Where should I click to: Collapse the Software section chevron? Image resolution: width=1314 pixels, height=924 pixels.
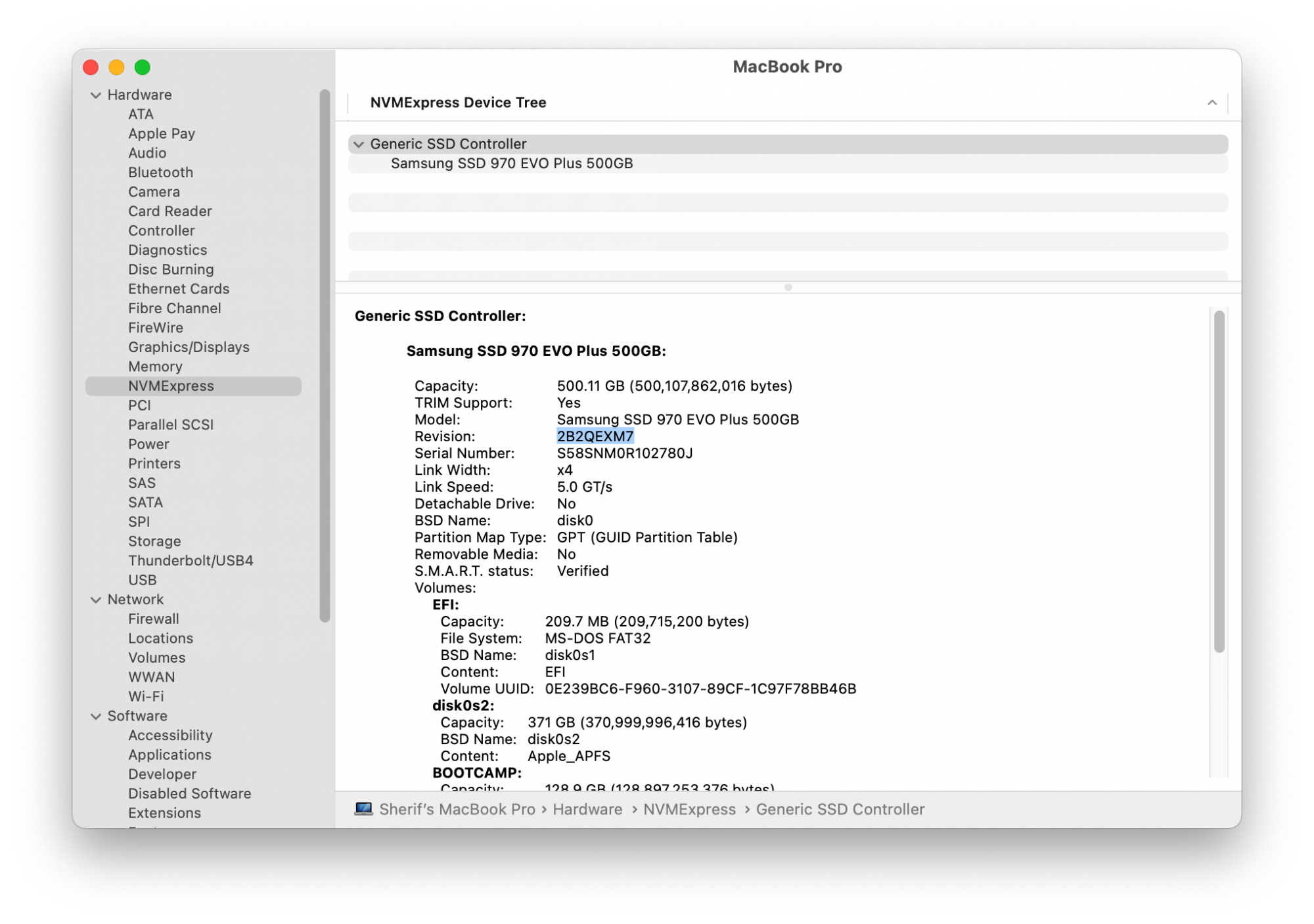tap(96, 716)
